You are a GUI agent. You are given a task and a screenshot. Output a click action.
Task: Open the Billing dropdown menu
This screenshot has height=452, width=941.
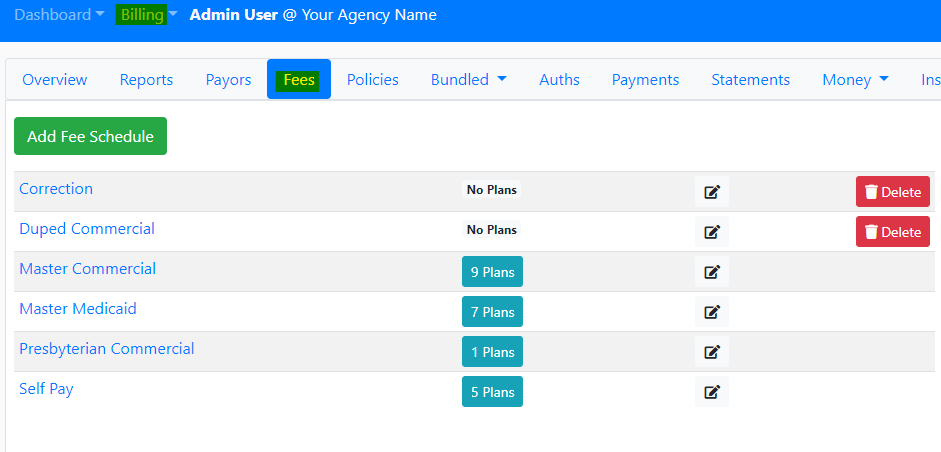(x=147, y=15)
